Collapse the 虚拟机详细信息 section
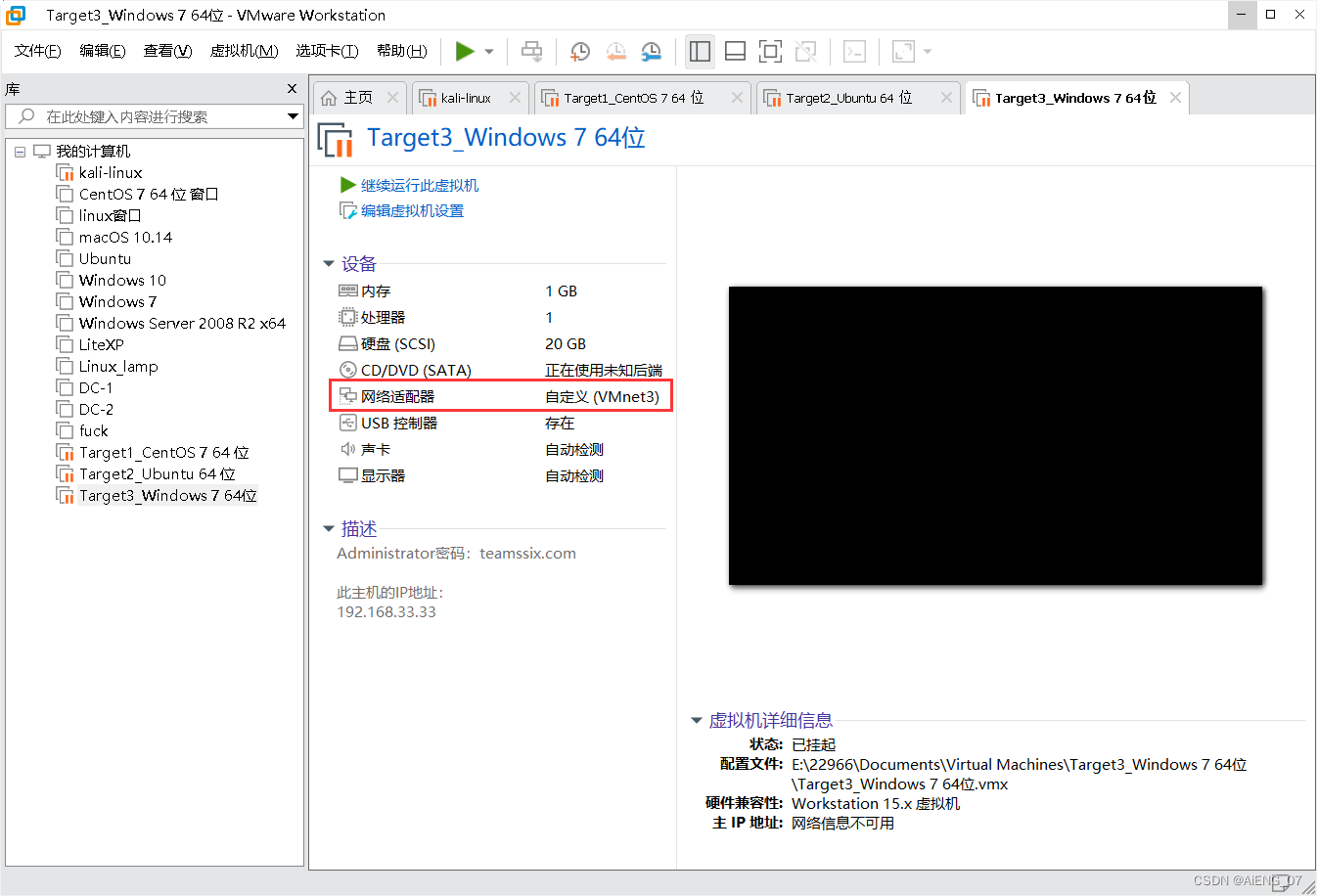 click(697, 721)
